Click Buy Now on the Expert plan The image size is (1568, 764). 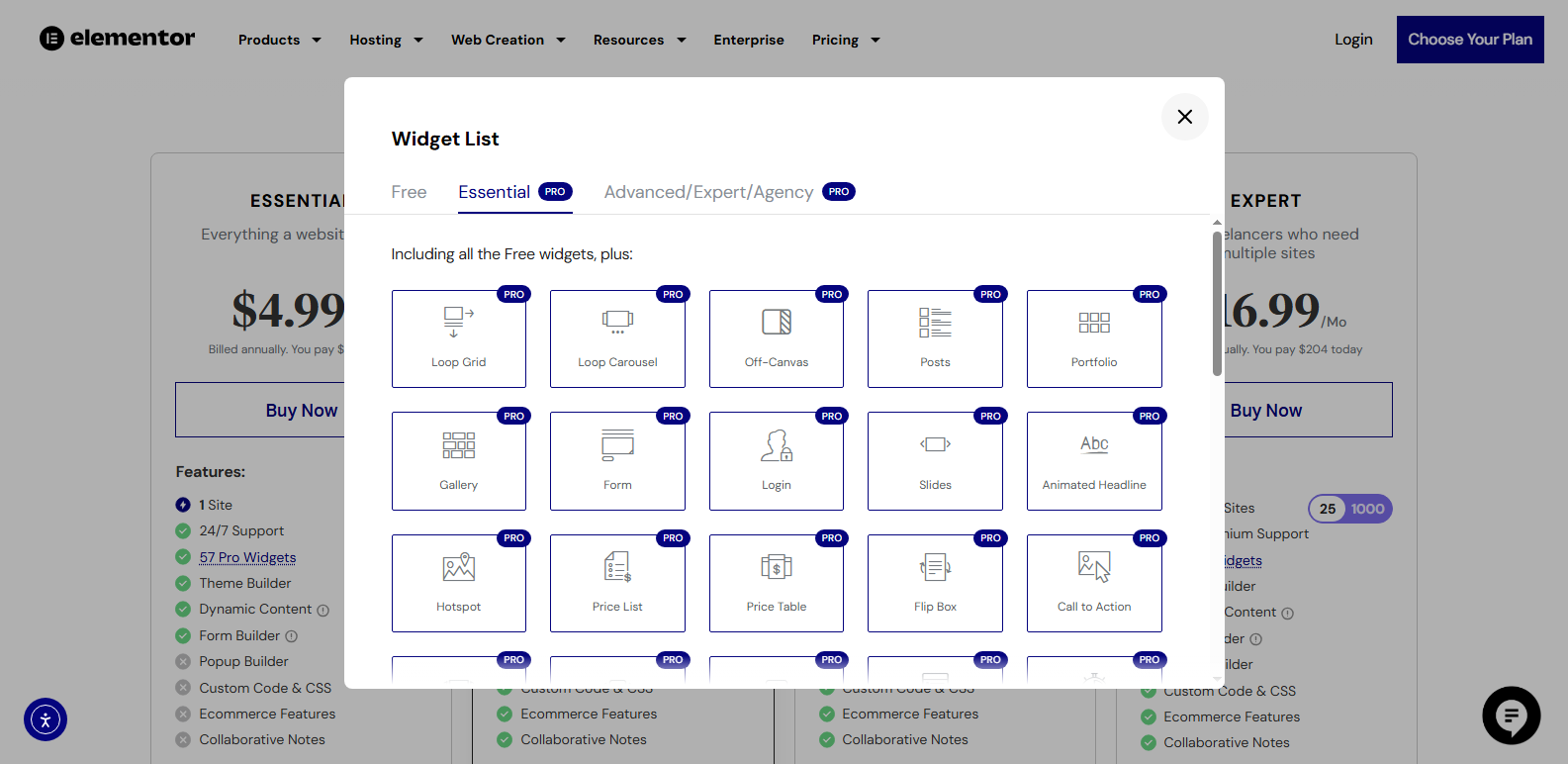click(x=1308, y=410)
